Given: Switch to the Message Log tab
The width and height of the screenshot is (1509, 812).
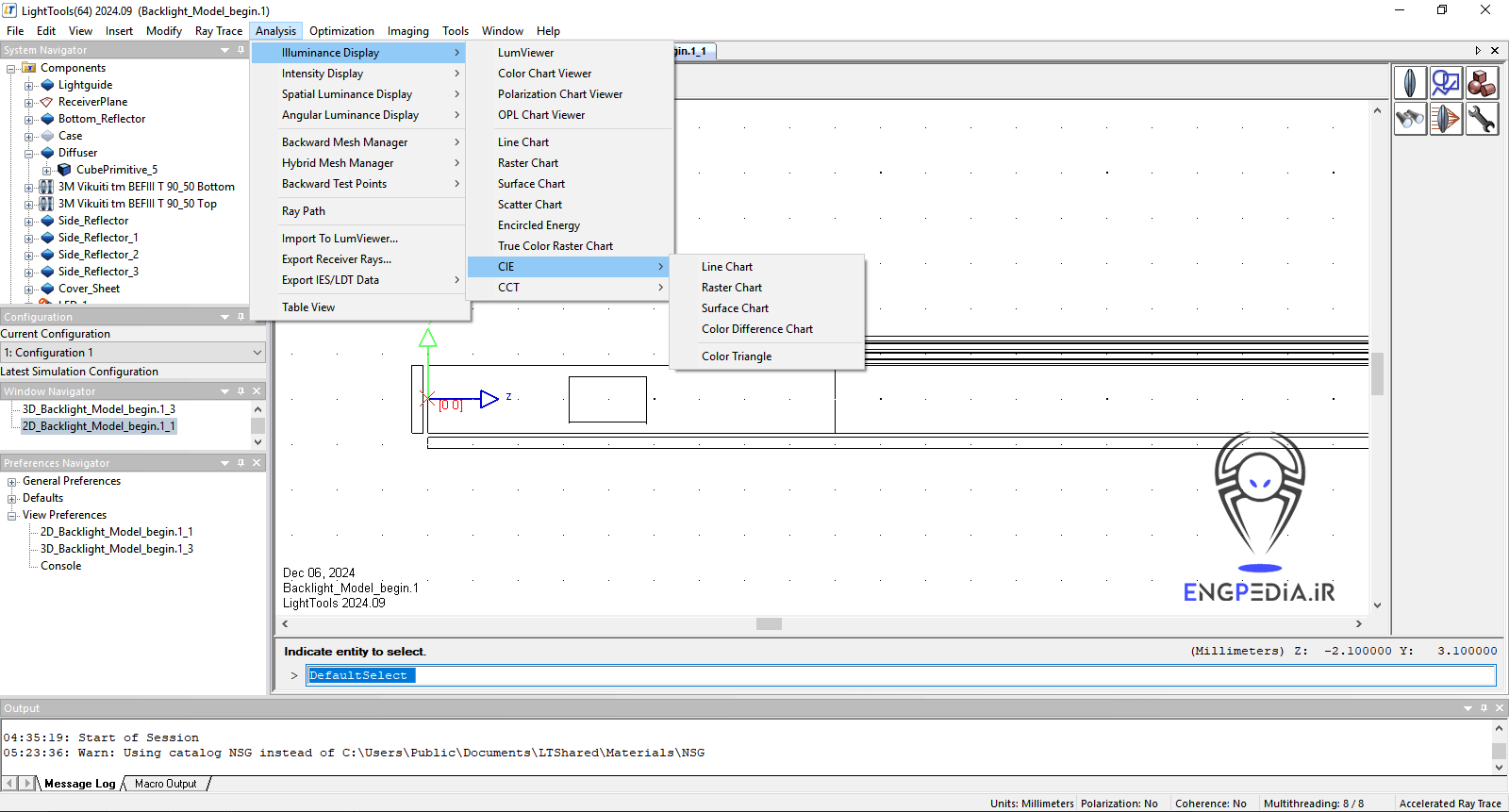Looking at the screenshot, I should [x=79, y=784].
